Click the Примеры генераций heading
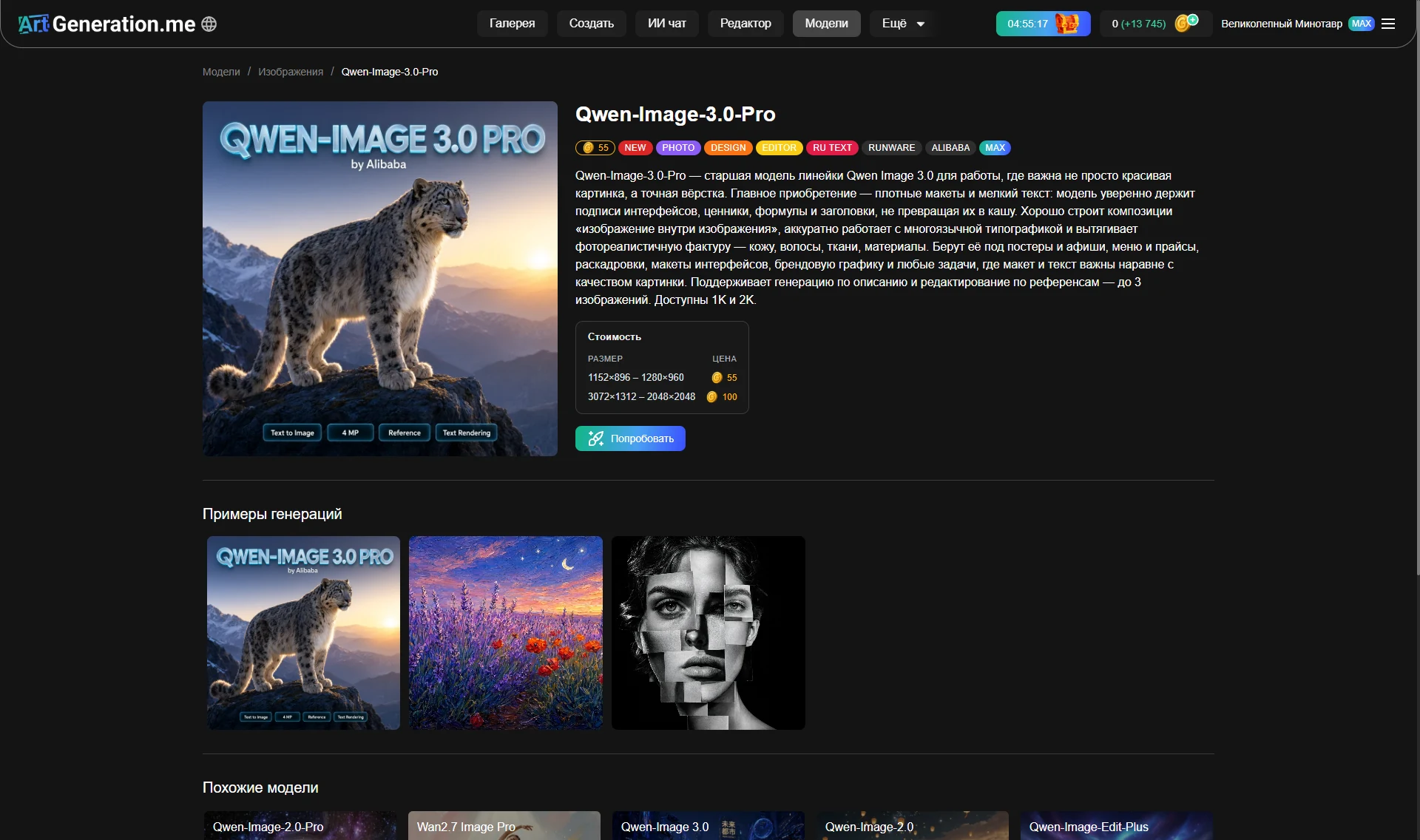The width and height of the screenshot is (1420, 840). (x=272, y=514)
